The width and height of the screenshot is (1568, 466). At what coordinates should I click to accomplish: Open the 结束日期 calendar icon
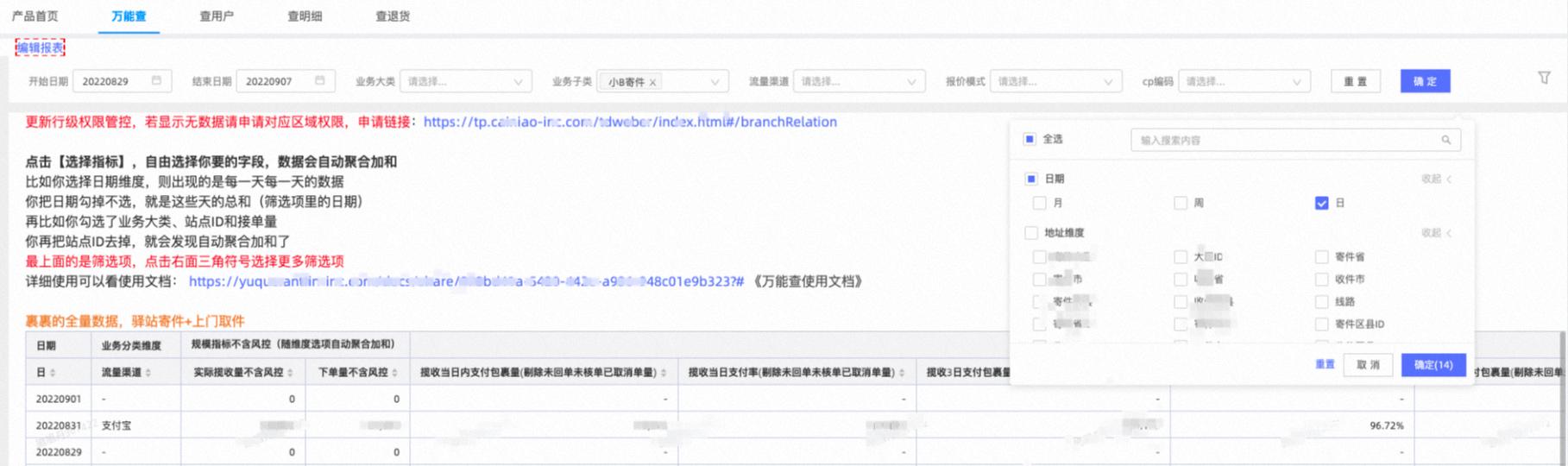click(319, 80)
